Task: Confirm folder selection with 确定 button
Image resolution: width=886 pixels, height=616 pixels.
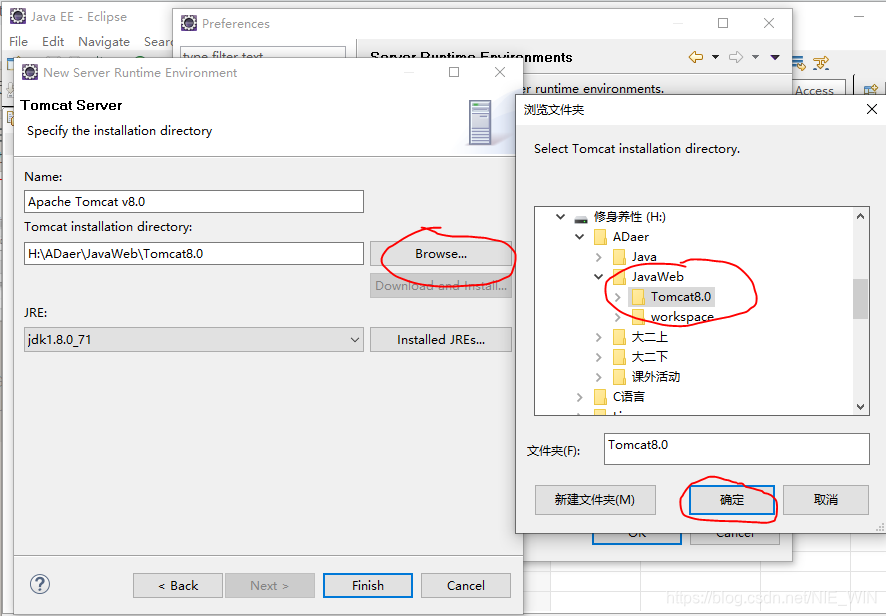Action: click(x=732, y=500)
